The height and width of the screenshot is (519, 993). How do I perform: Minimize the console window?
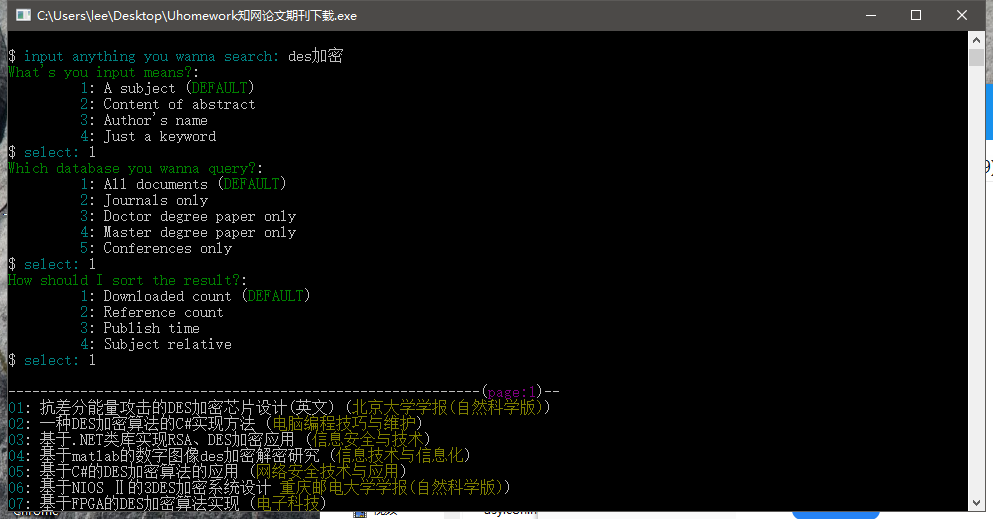870,16
